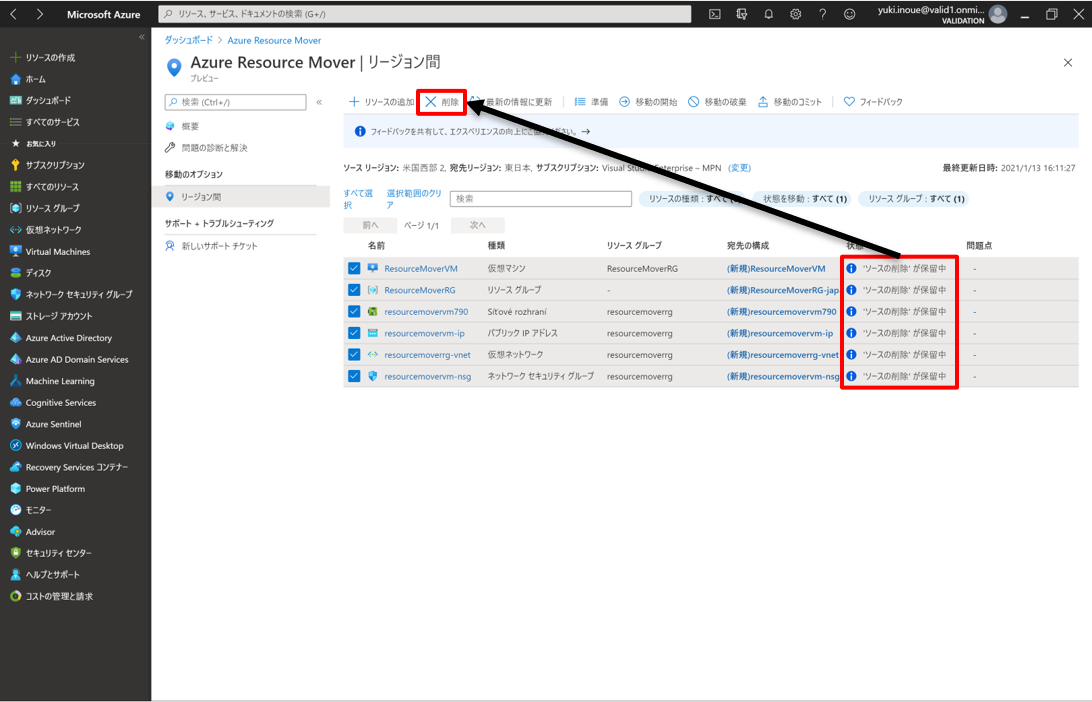
Task: Open Cloud Shell from the top bar
Action: (x=715, y=14)
